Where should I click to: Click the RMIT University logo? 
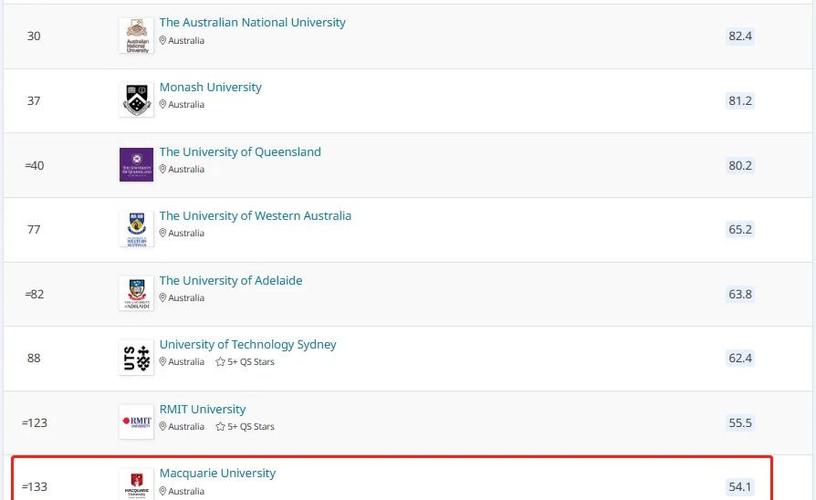coord(136,422)
